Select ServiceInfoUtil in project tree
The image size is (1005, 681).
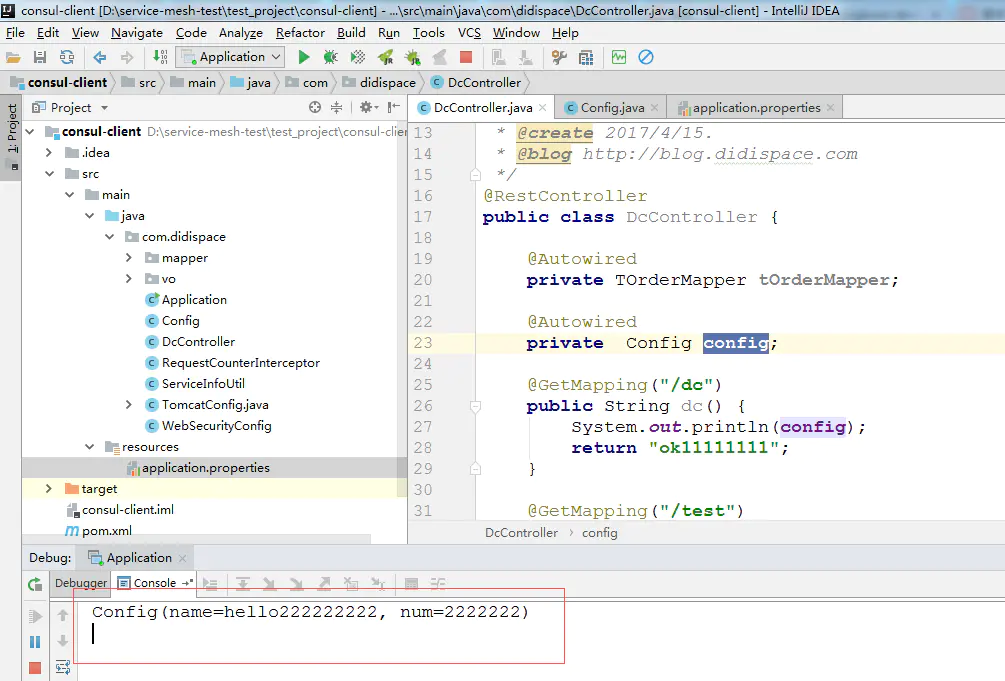point(203,383)
